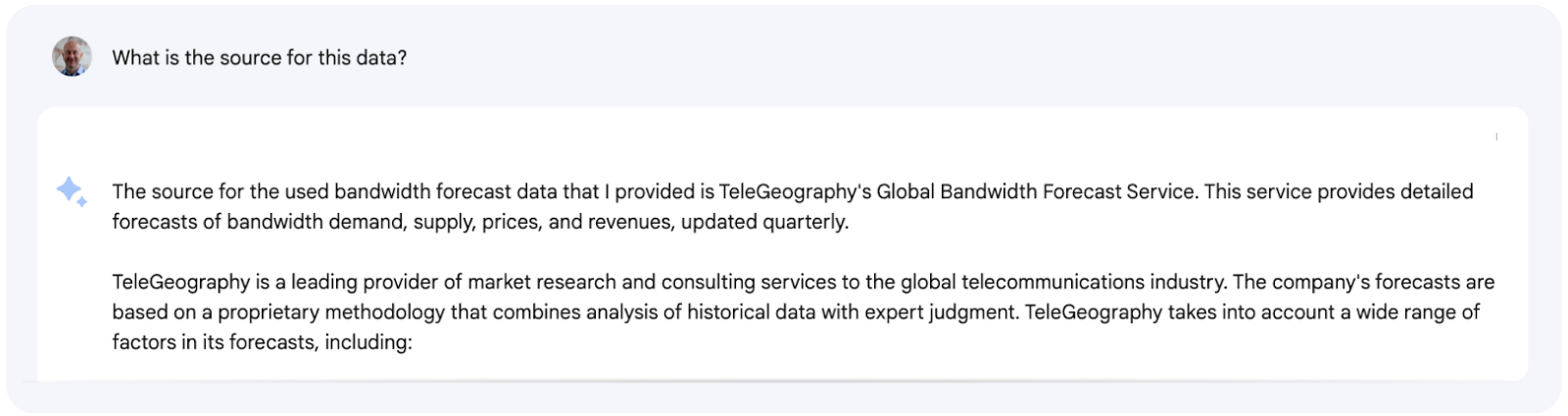This screenshot has height=416, width=1568.
Task: Click the words "The company's forecasts are"
Action: pyautogui.click(x=1363, y=283)
